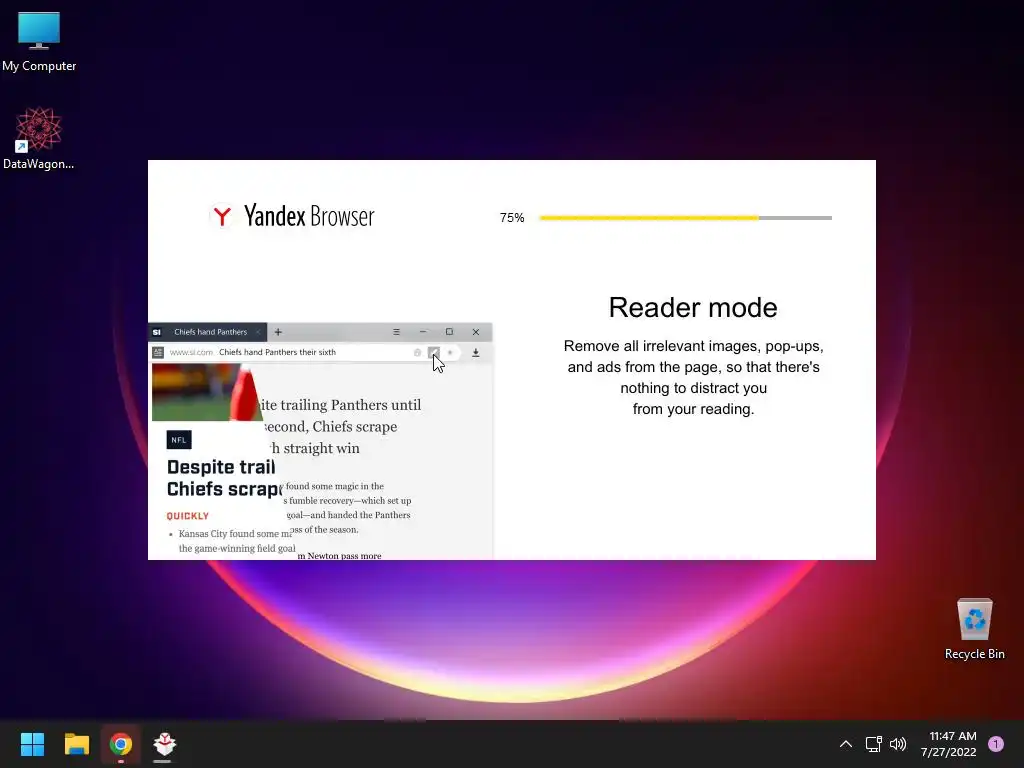Open the notification badge in the tray
1024x768 pixels.
995,744
